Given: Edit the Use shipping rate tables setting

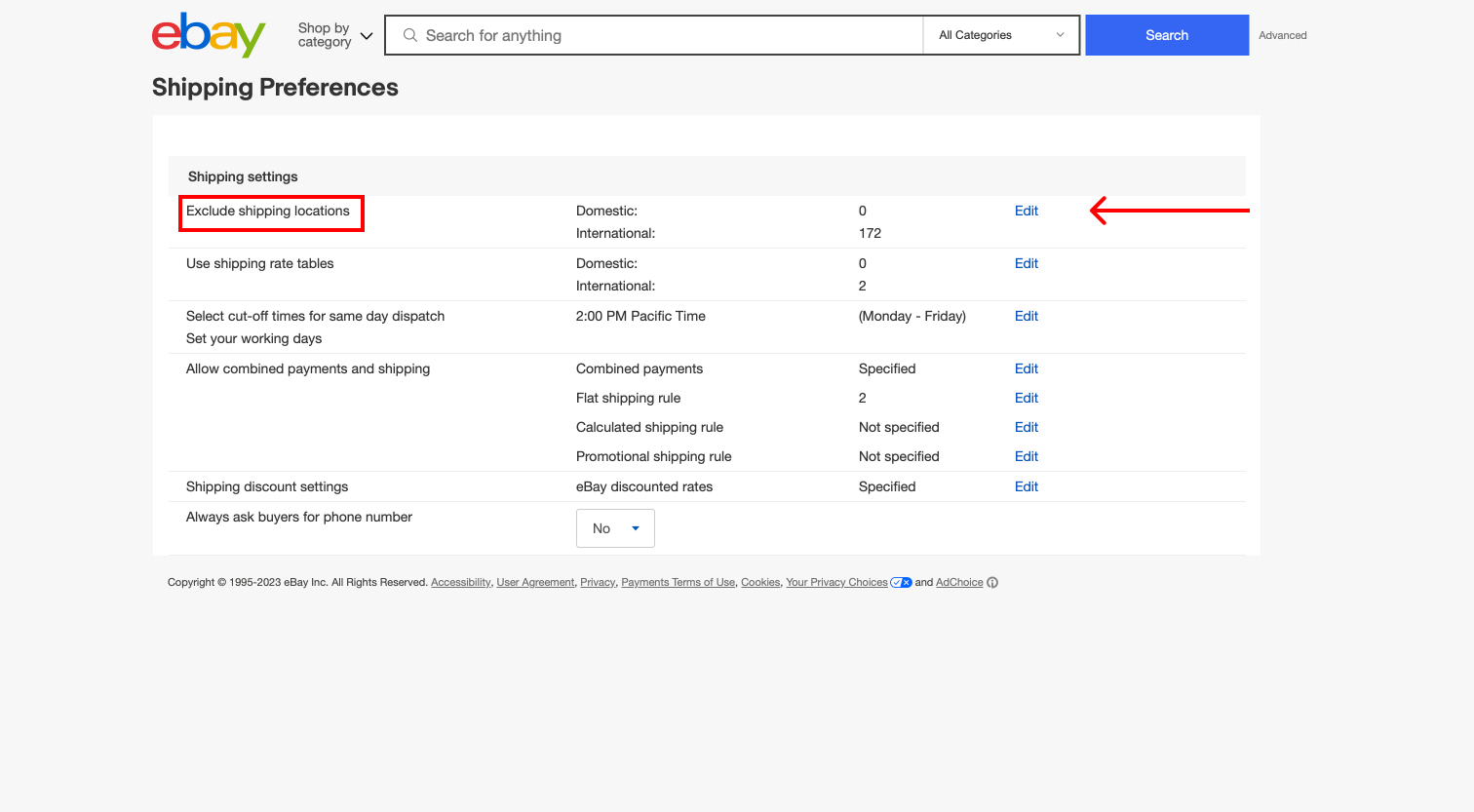Looking at the screenshot, I should [x=1026, y=263].
